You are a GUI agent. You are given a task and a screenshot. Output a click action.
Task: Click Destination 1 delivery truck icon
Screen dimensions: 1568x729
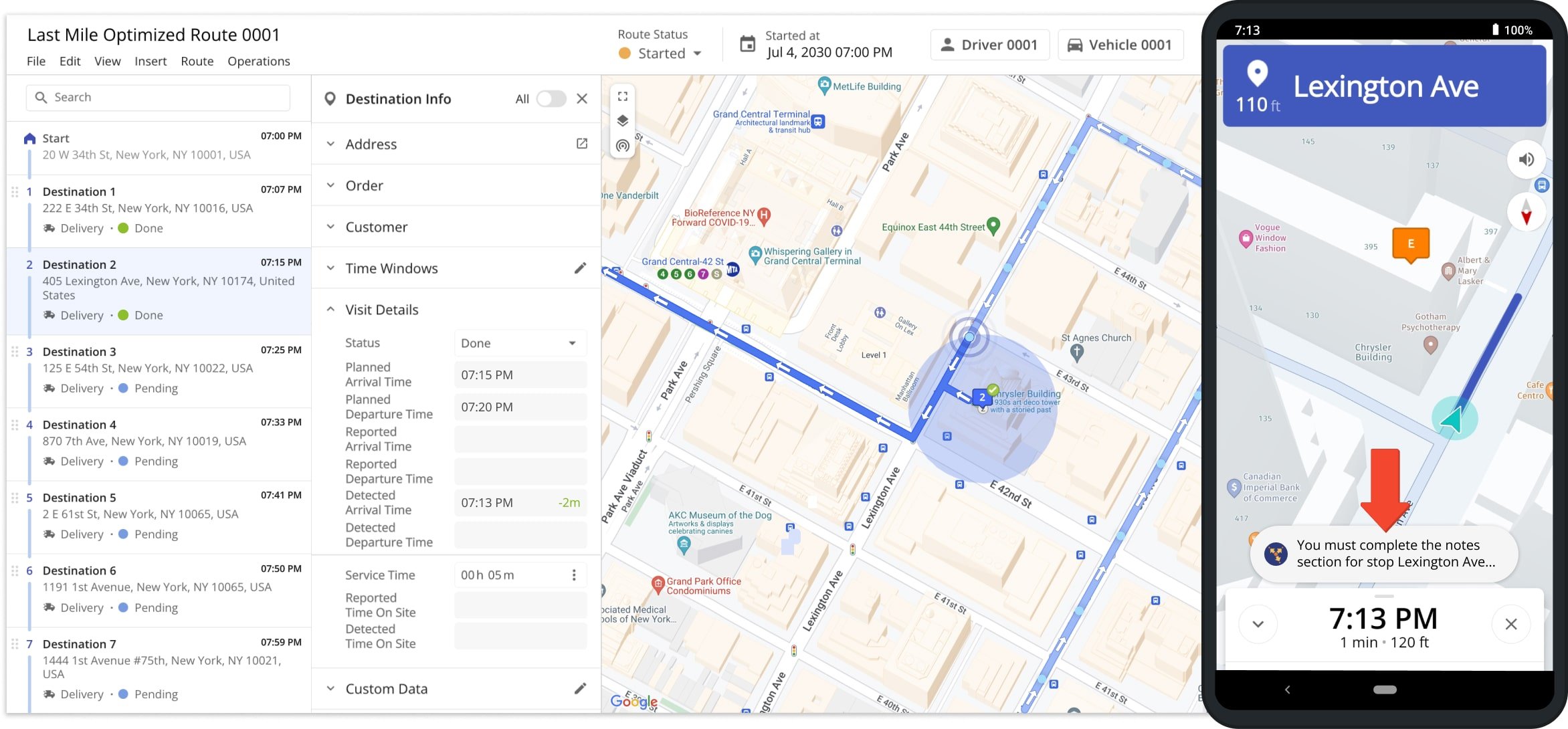(50, 228)
